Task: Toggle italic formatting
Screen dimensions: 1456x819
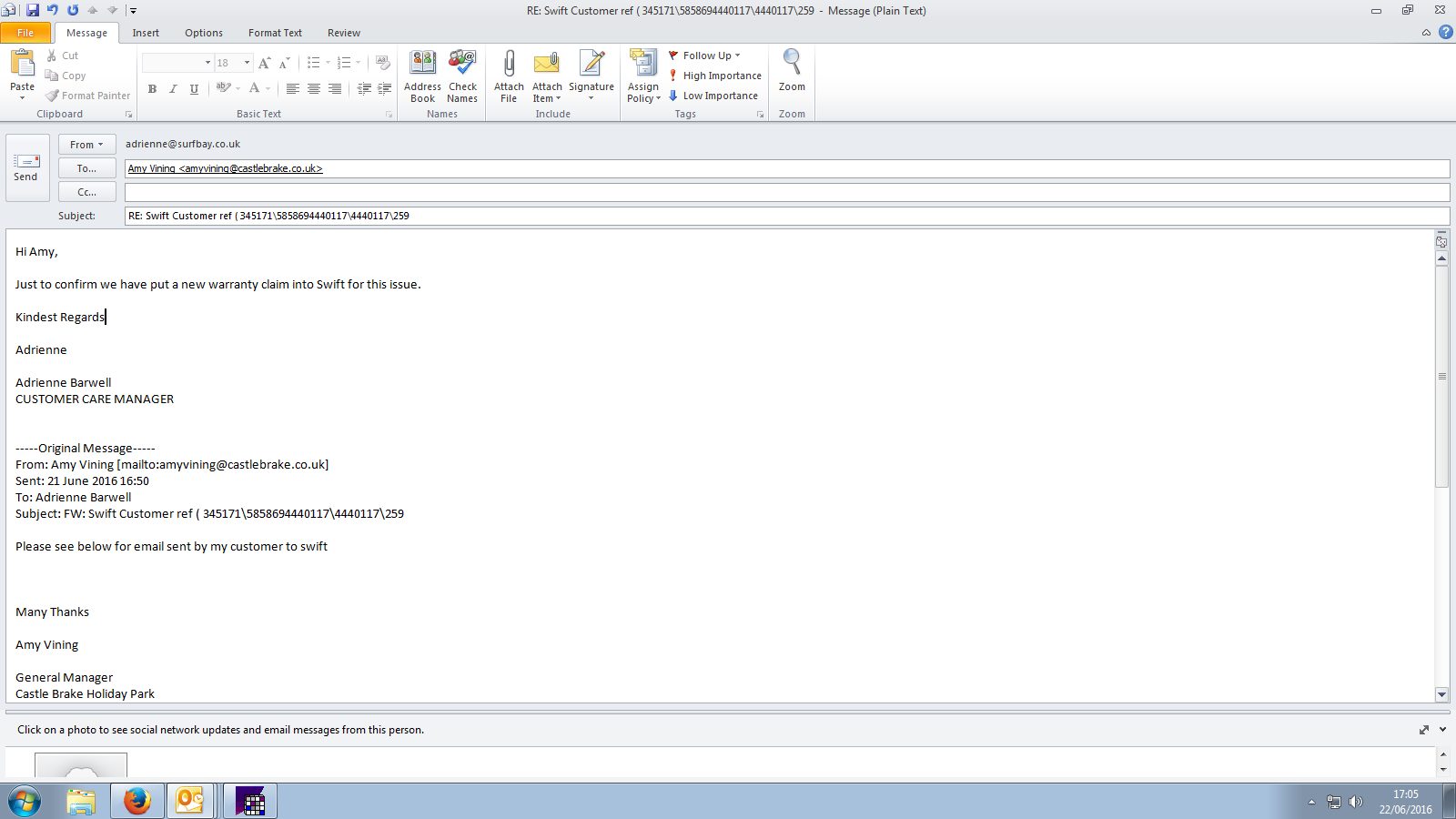Action: [x=173, y=88]
